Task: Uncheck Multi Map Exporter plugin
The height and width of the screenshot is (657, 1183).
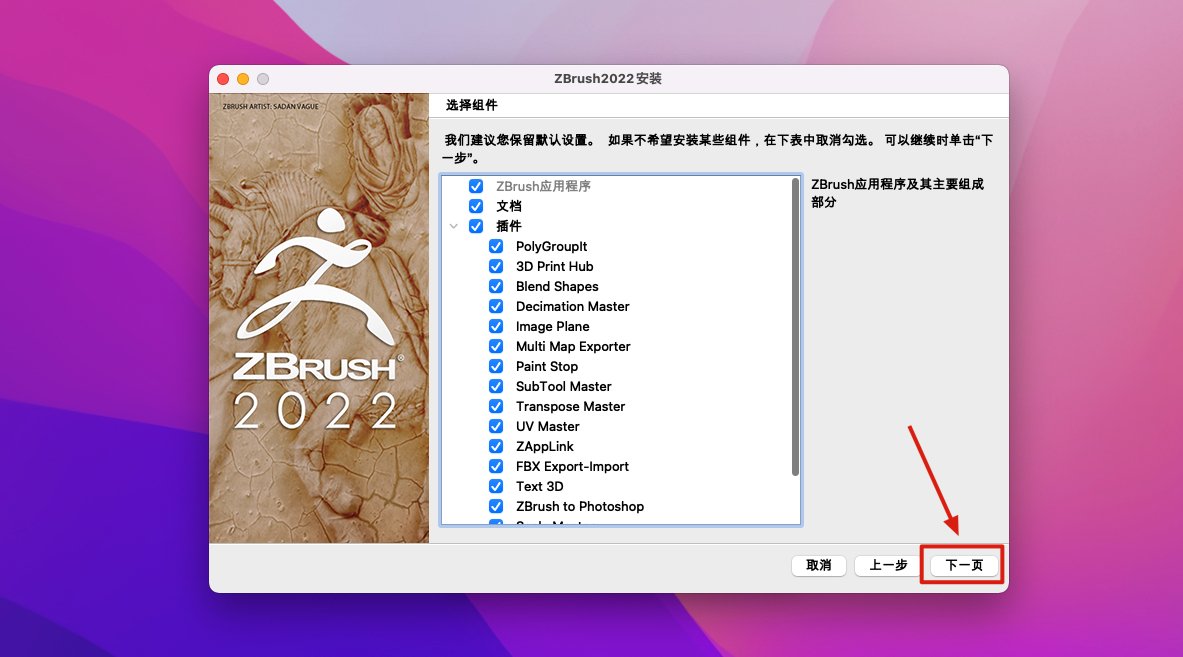Action: [496, 346]
